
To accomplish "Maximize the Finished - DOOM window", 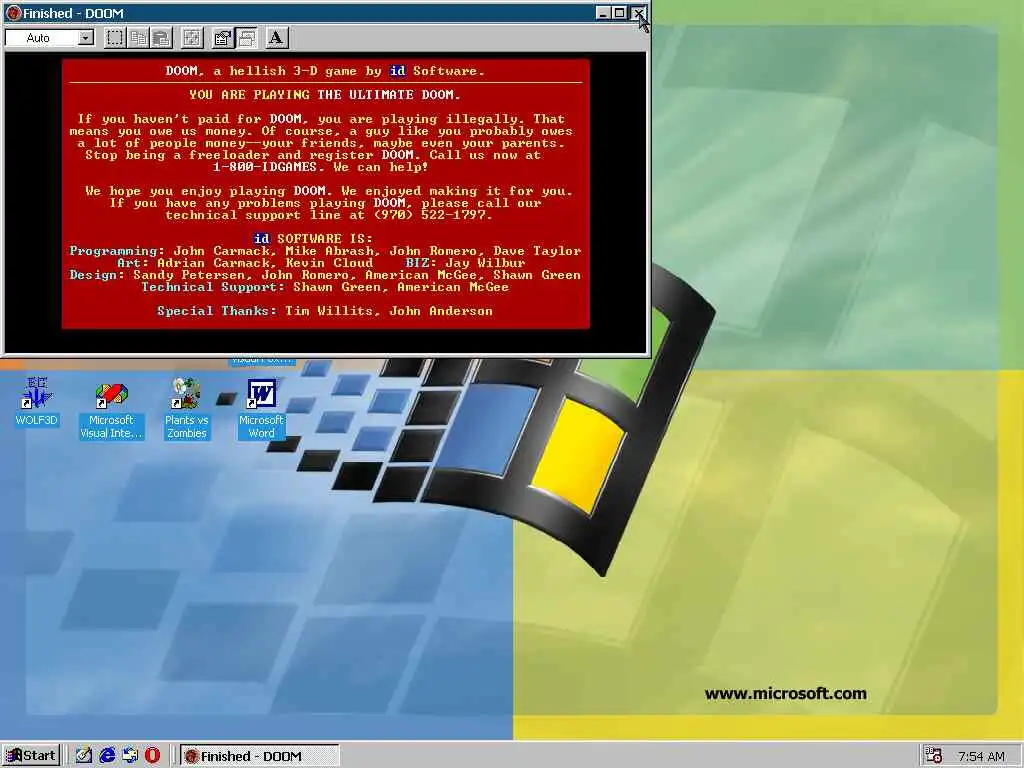I will point(620,13).
